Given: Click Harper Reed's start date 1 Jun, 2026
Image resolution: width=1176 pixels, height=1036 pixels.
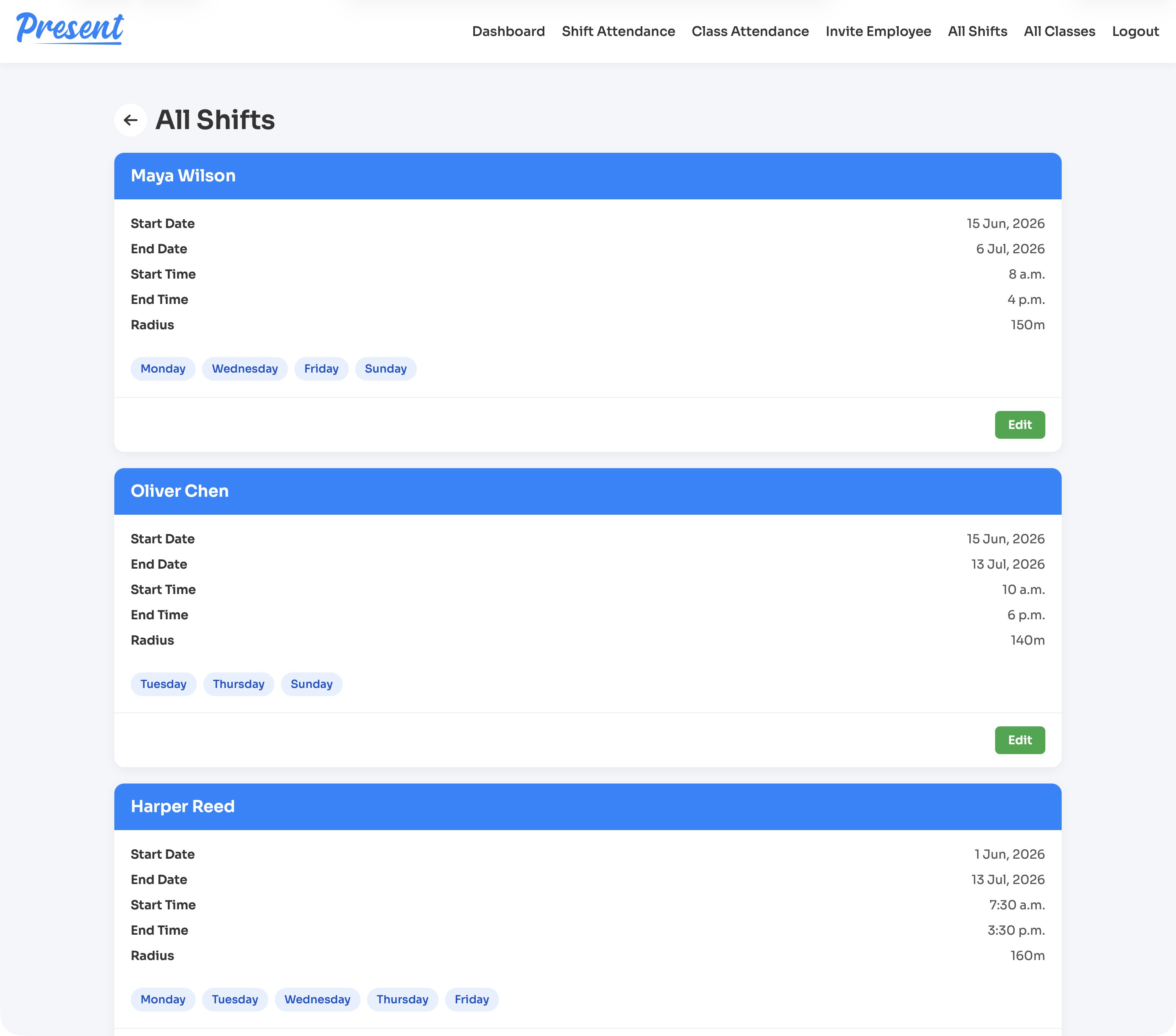Looking at the screenshot, I should [1009, 855].
